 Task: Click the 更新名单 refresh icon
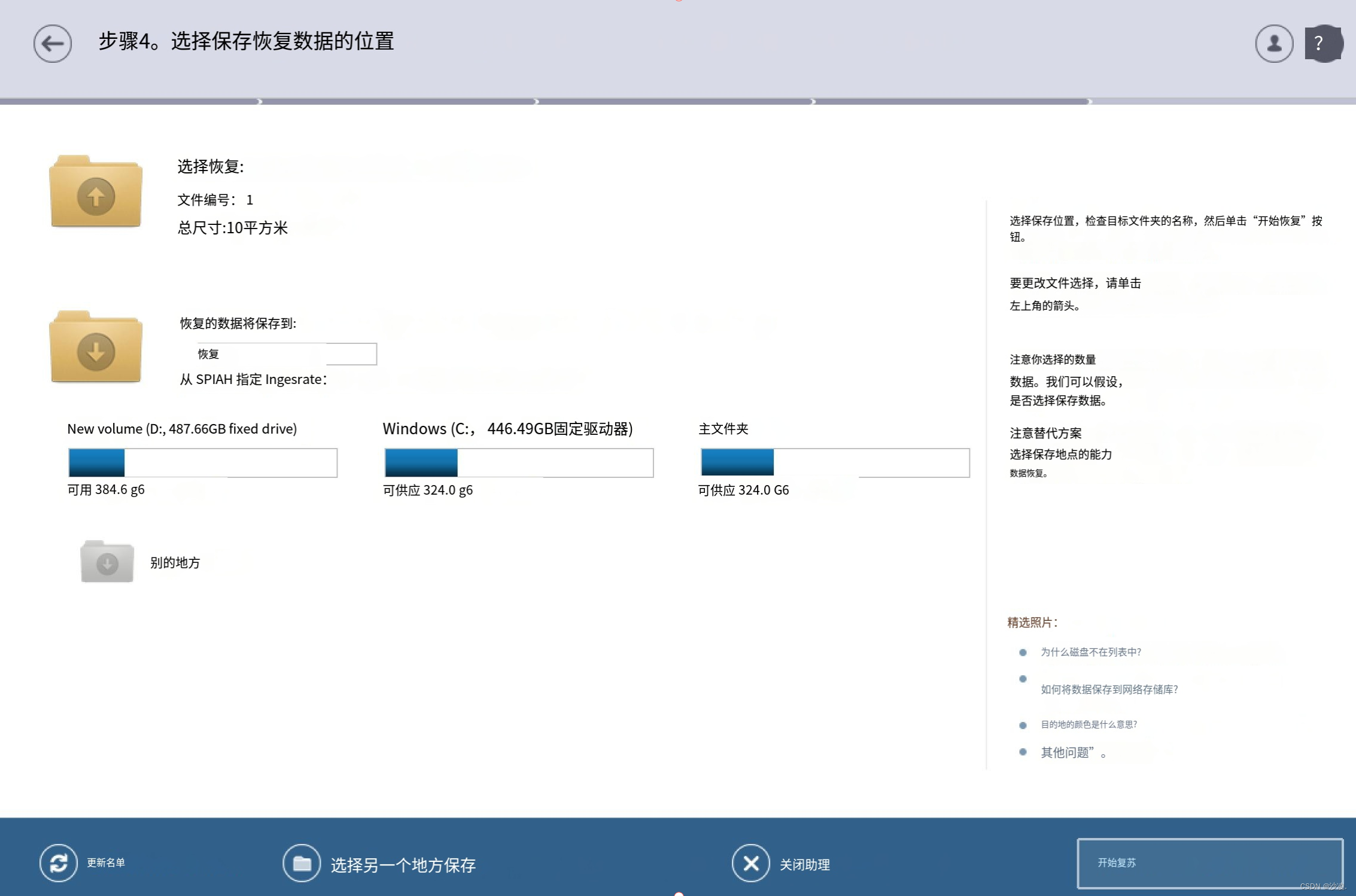(58, 863)
